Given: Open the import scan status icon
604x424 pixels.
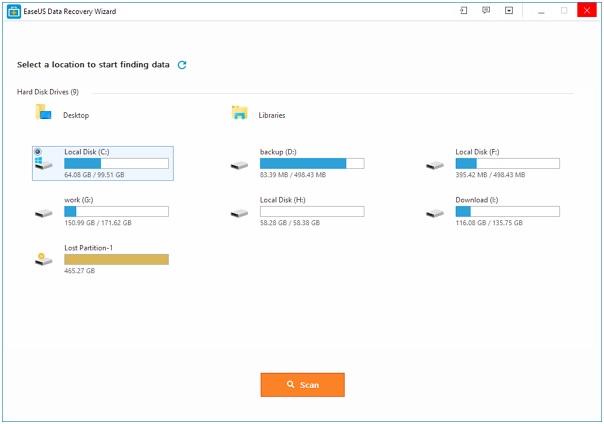Looking at the screenshot, I should click(x=463, y=11).
